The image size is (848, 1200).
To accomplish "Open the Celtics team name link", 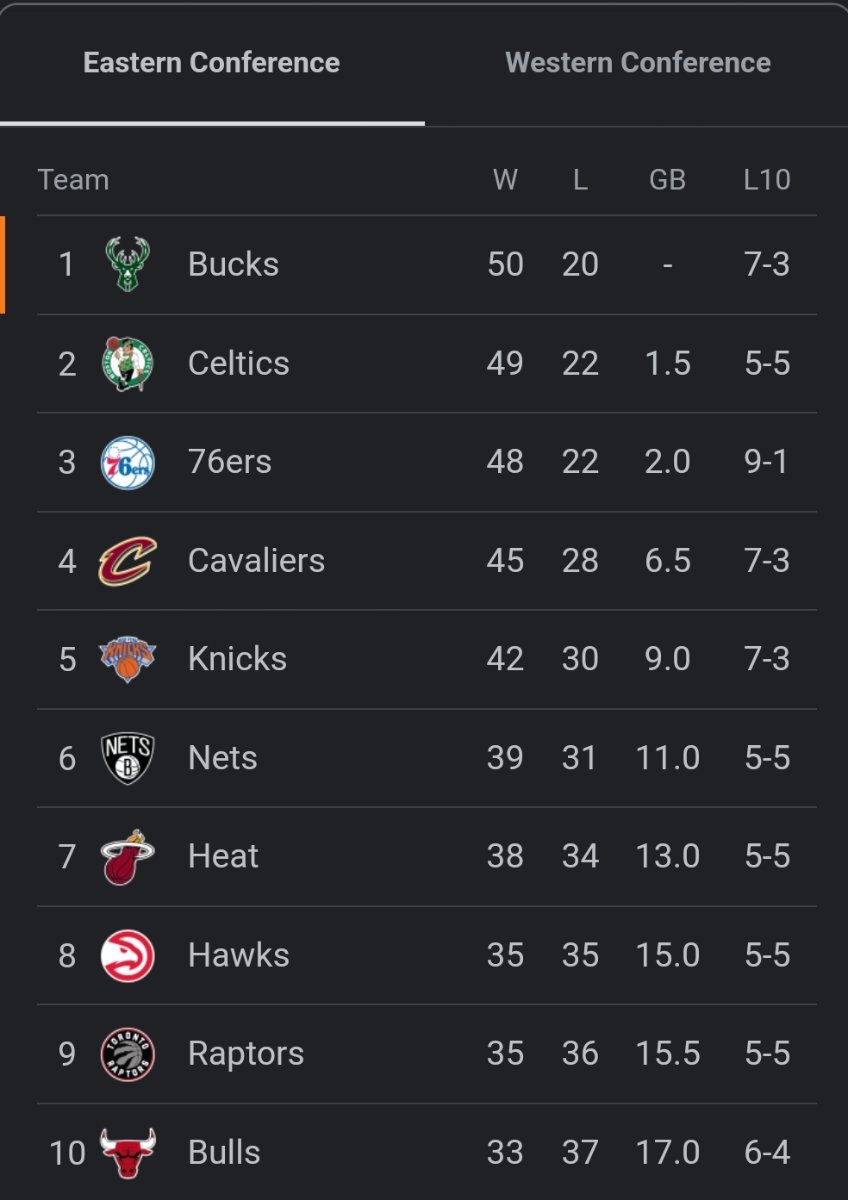I will click(238, 363).
